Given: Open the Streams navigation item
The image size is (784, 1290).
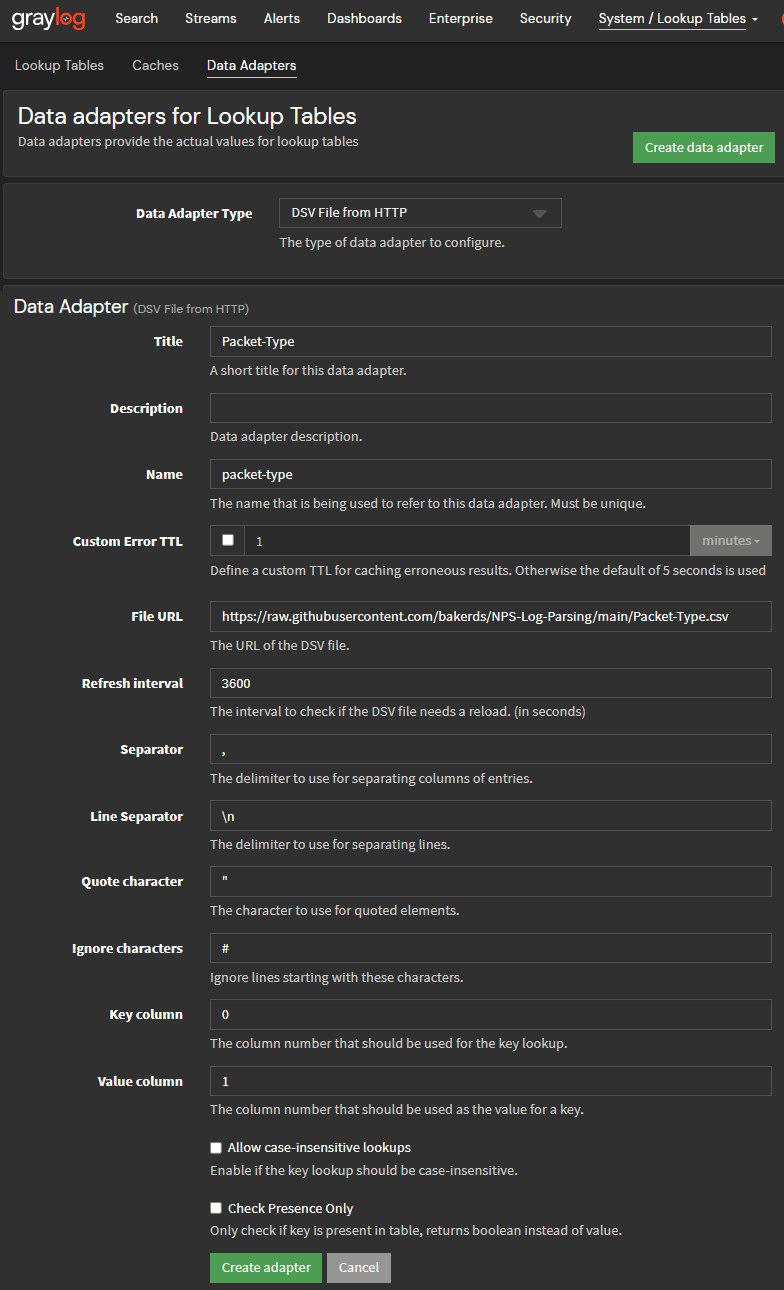Looking at the screenshot, I should click(210, 19).
